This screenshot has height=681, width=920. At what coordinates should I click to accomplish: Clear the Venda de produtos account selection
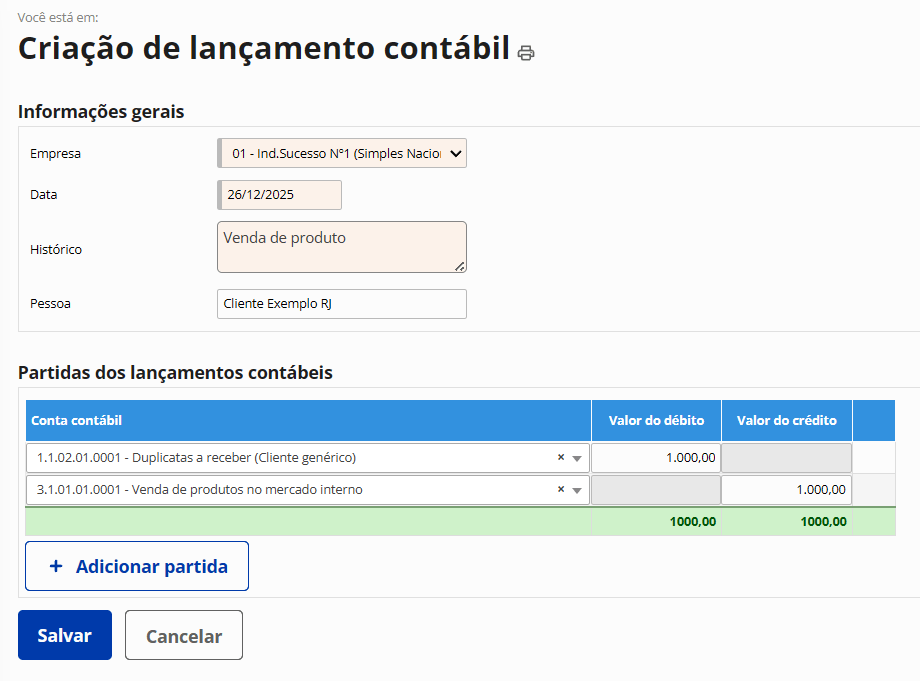pyautogui.click(x=560, y=490)
